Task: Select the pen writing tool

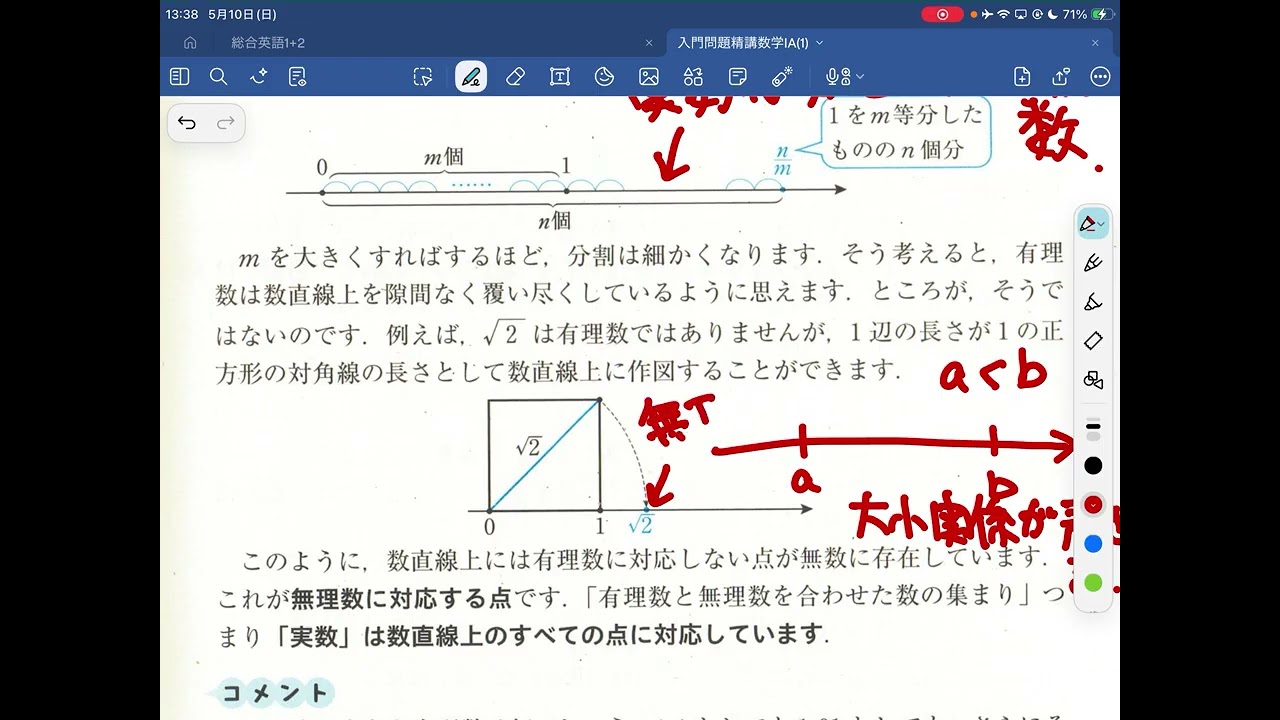Action: tap(471, 76)
